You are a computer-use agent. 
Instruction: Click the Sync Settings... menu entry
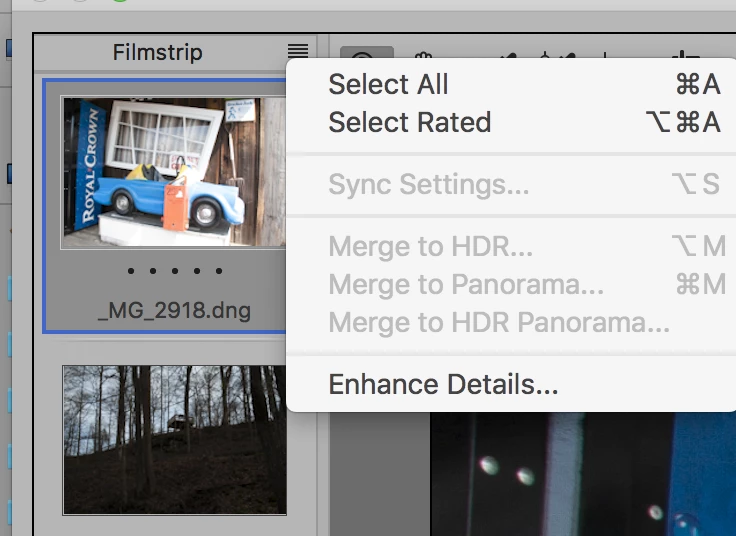pyautogui.click(x=512, y=184)
